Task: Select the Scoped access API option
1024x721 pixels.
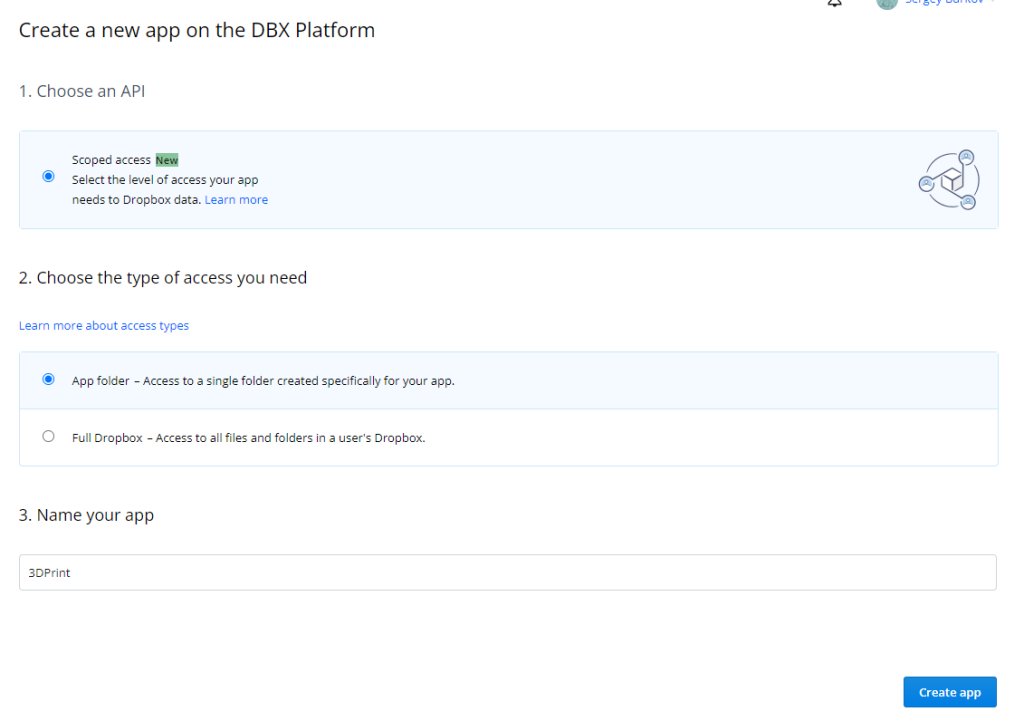Action: (x=48, y=175)
